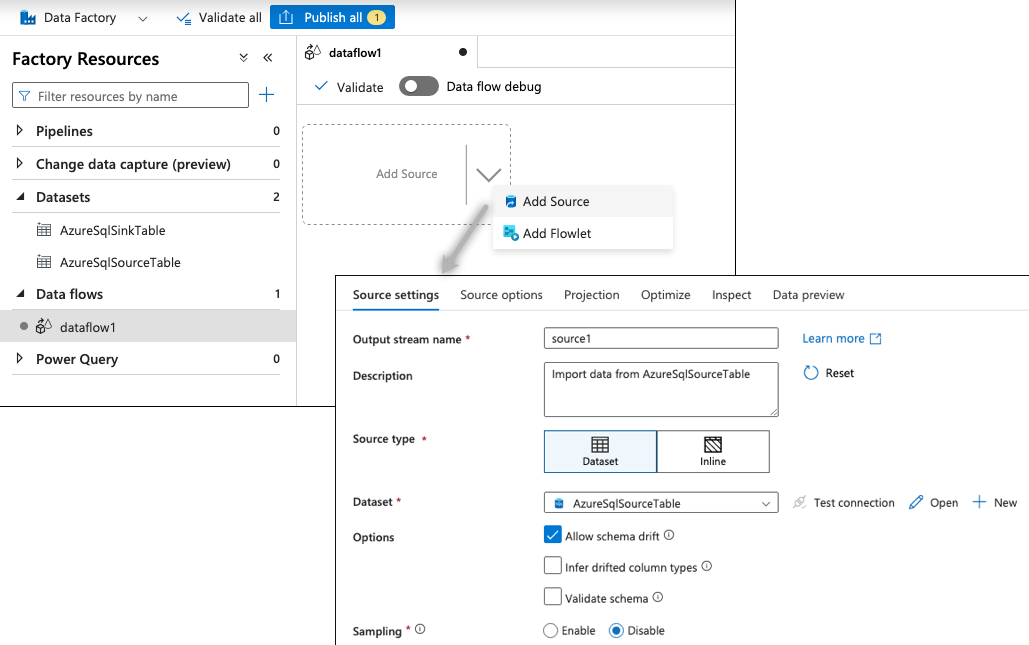Viewport: 1029px width, 645px height.
Task: Click Add Source dropdown chevron on canvas
Action: [488, 174]
